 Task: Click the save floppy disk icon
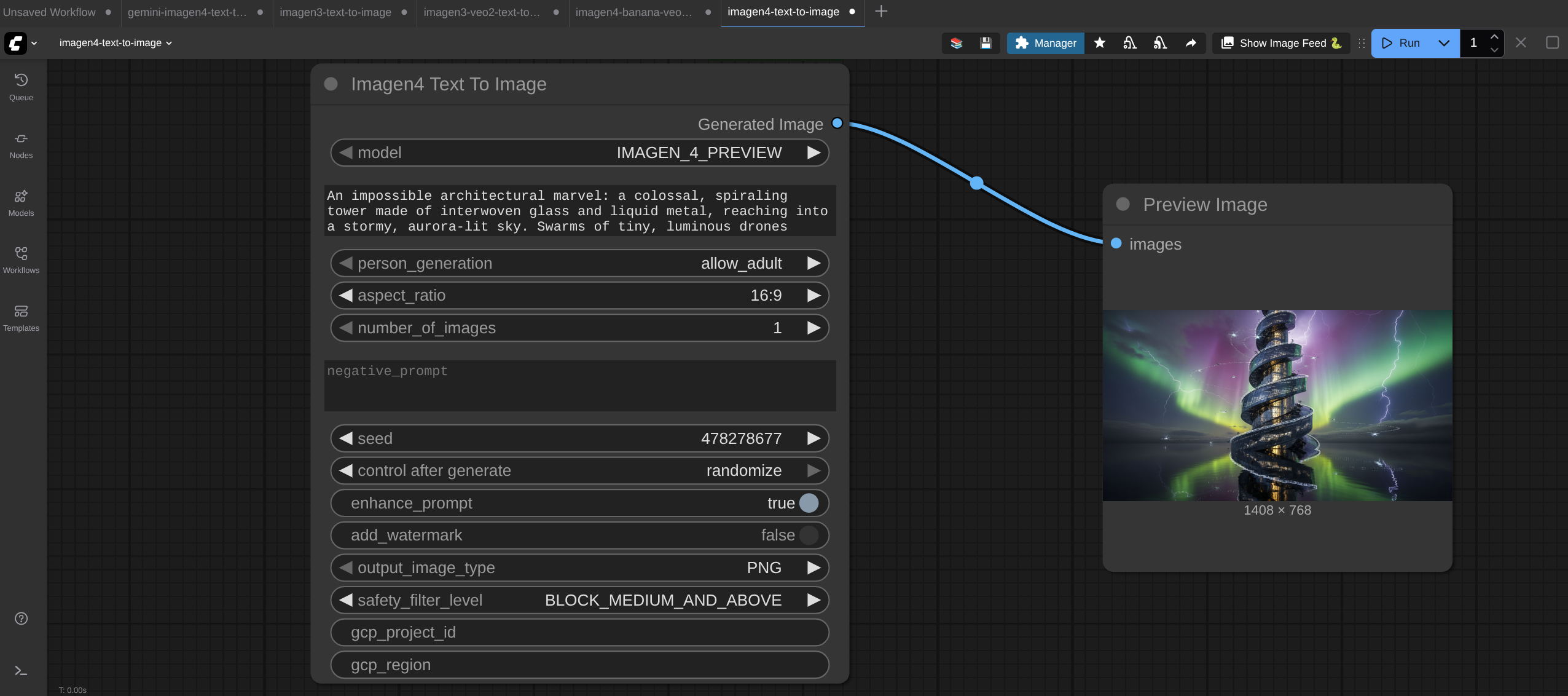(986, 43)
